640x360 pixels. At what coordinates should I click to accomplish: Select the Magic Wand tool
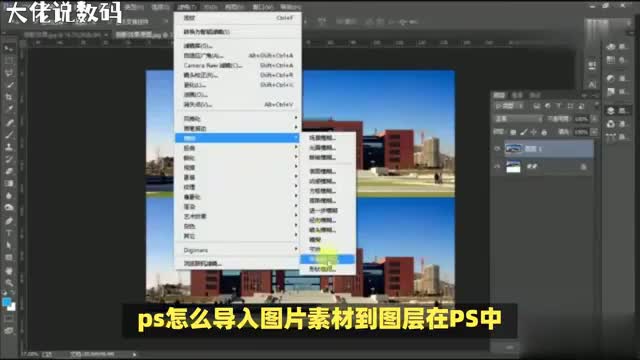pos(9,85)
